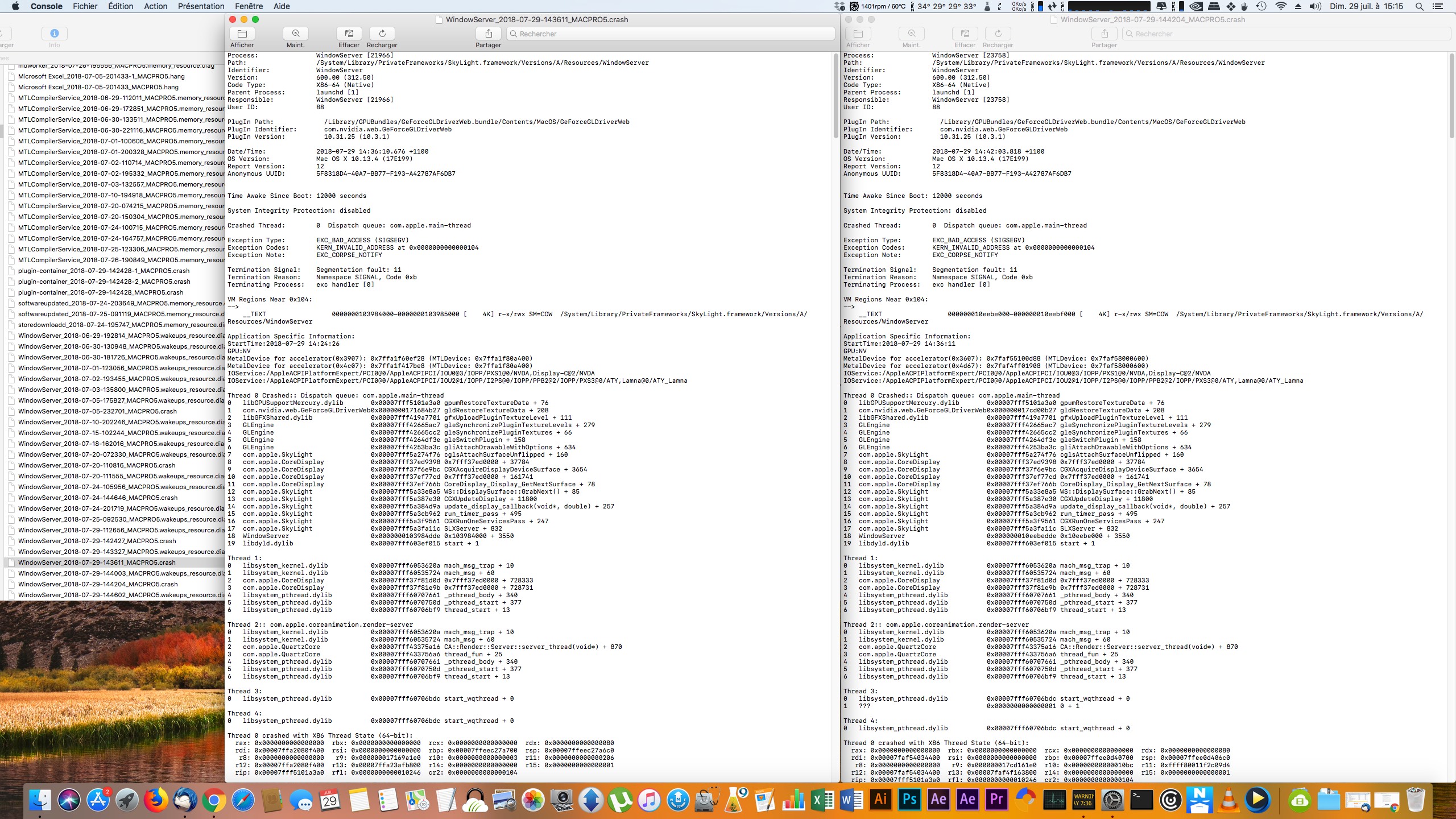Image resolution: width=1456 pixels, height=819 pixels.
Task: Click the Recharger reload icon
Action: click(x=382, y=34)
